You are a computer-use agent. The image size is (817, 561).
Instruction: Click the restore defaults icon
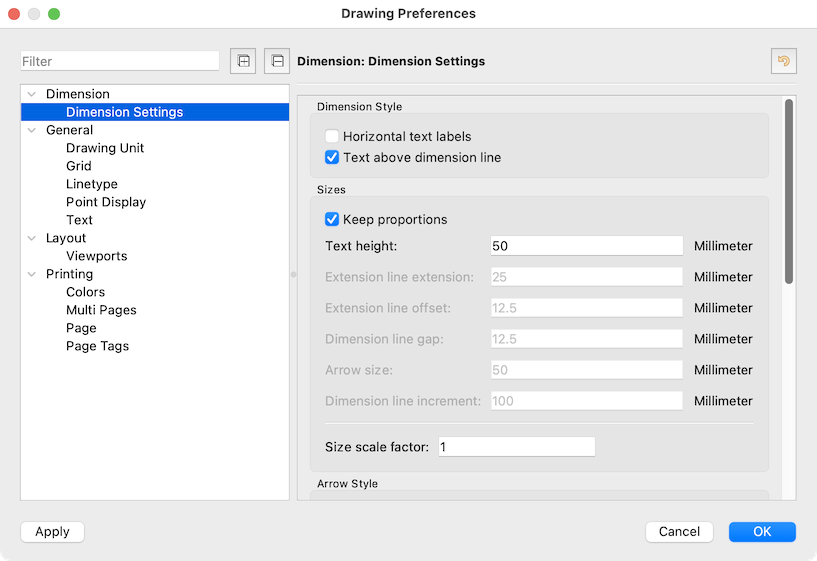click(x=783, y=61)
